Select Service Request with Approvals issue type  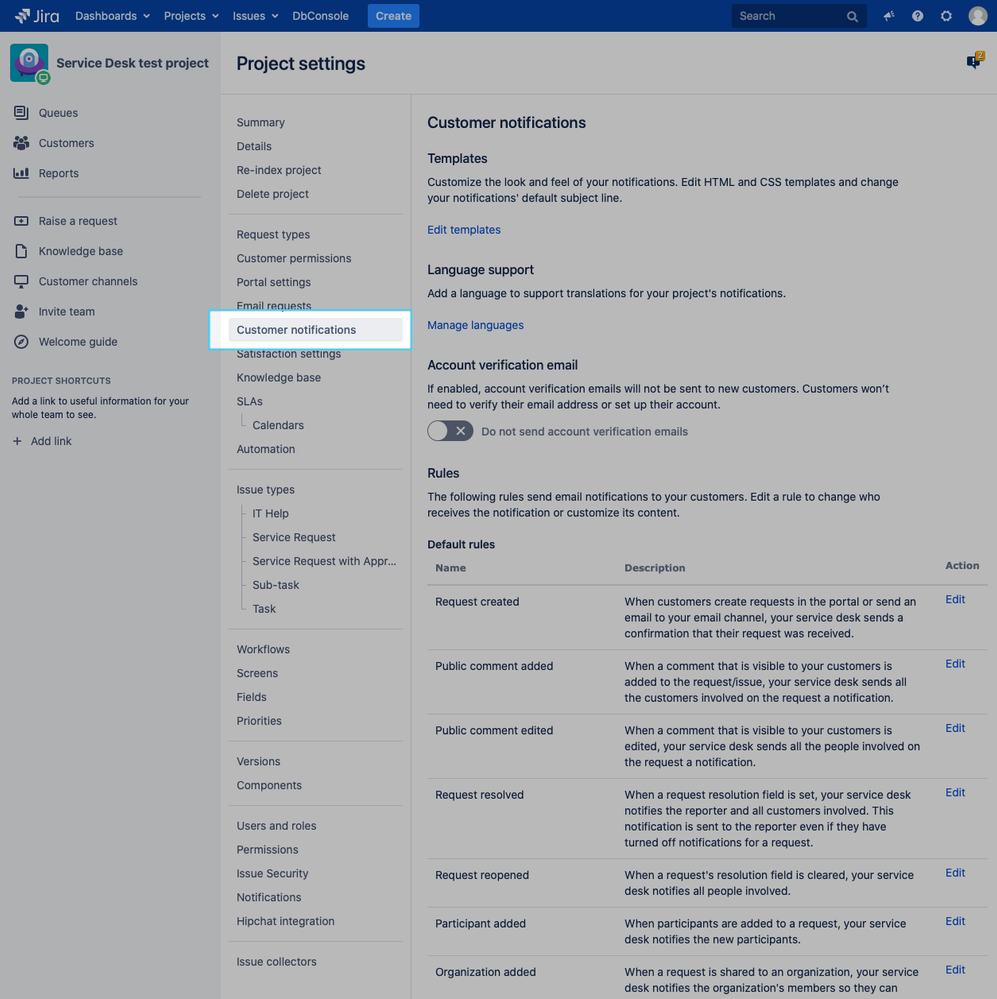324,561
